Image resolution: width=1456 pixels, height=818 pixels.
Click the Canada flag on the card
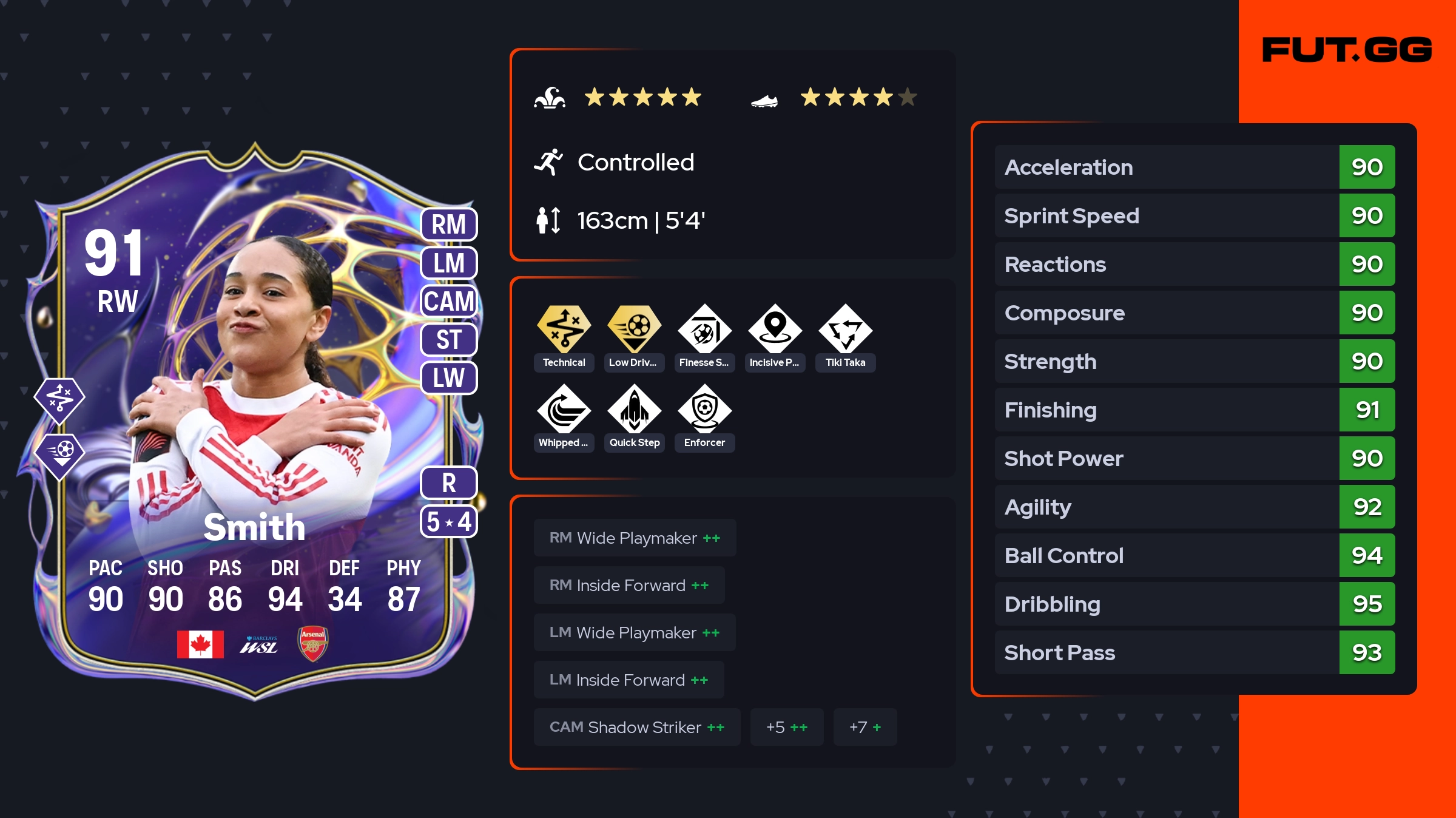pyautogui.click(x=200, y=644)
